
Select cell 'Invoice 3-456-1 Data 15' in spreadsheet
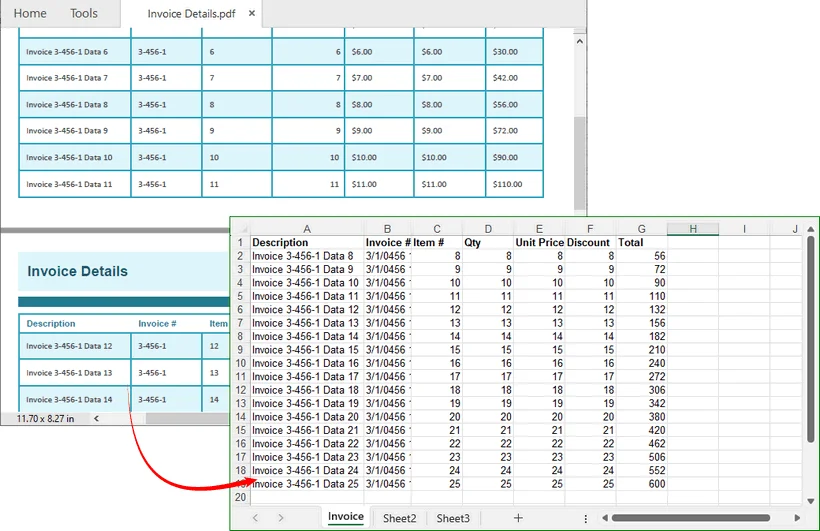pos(307,349)
